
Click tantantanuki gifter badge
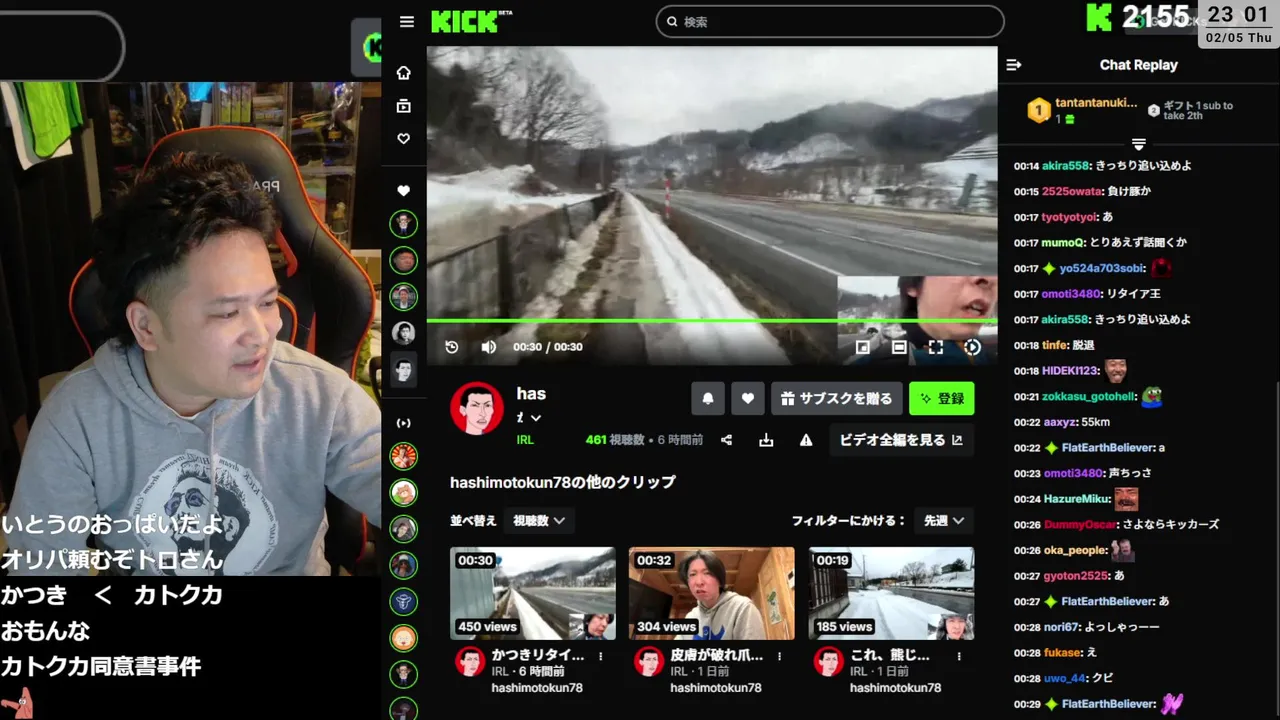1039,110
